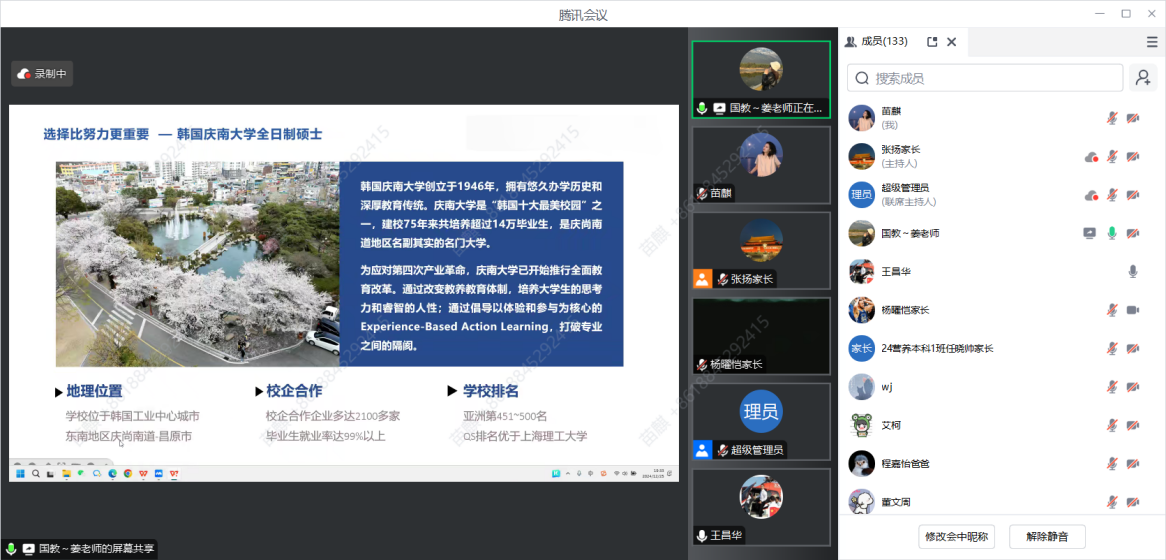Image resolution: width=1166 pixels, height=560 pixels.
Task: Pop out the members panel
Action: point(932,42)
